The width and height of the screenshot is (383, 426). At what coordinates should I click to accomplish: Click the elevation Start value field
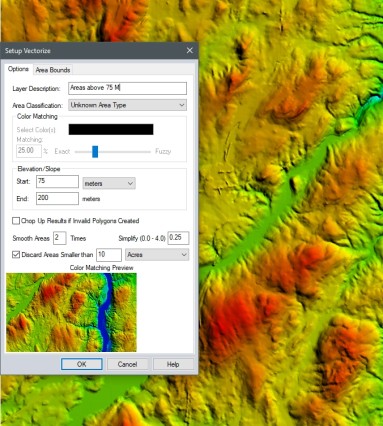(57, 182)
